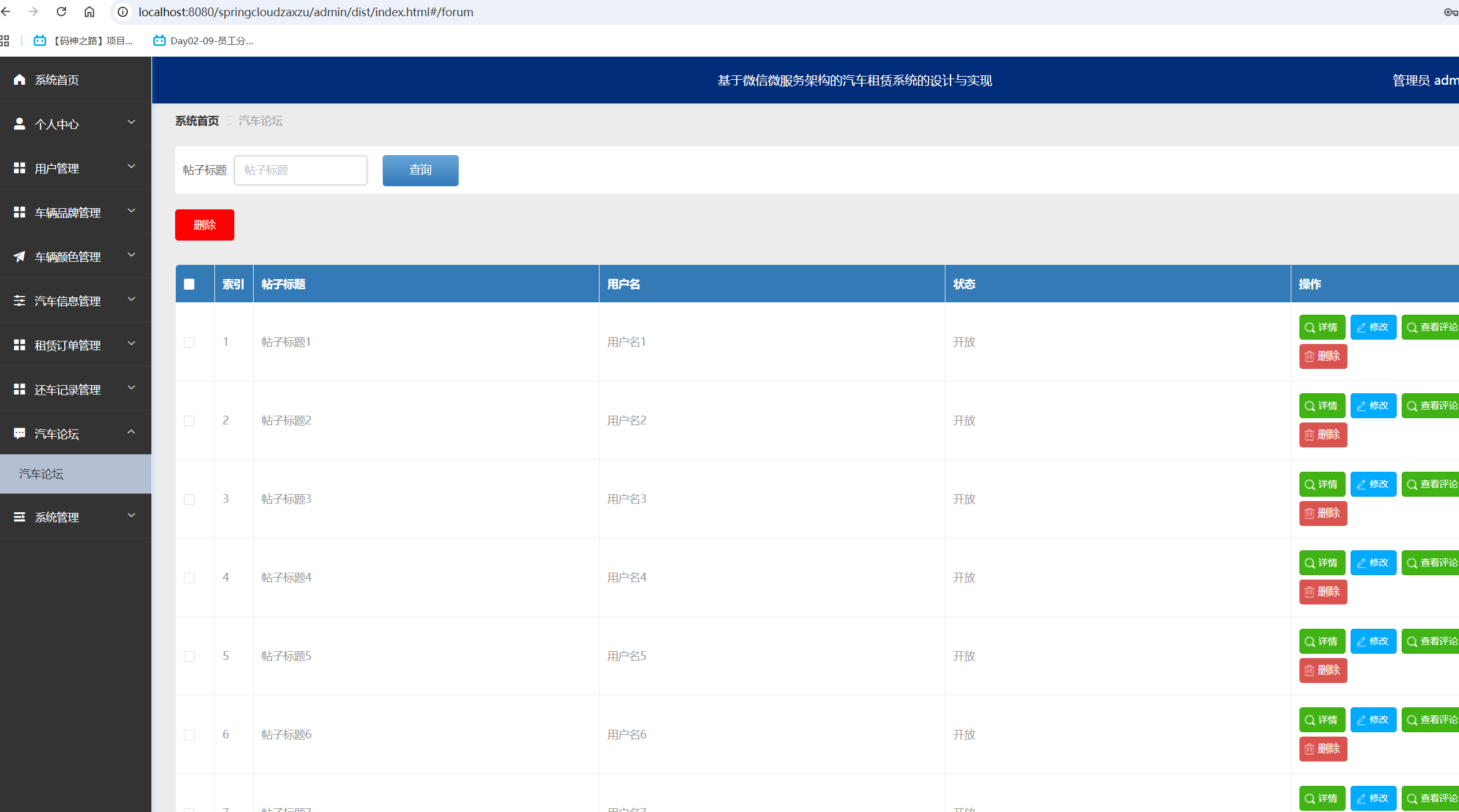1459x812 pixels.
Task: Click the red bulk 删除 button above table
Action: [204, 225]
